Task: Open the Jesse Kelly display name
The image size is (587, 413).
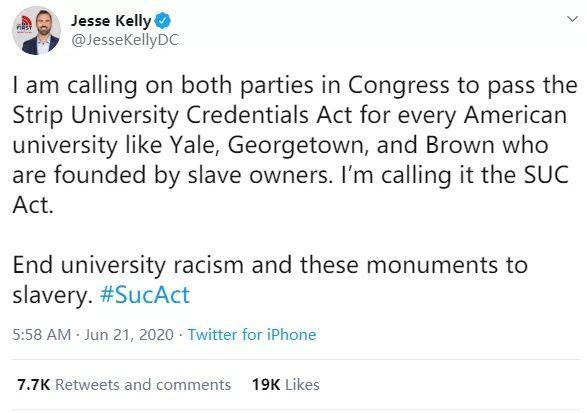Action: click(111, 21)
